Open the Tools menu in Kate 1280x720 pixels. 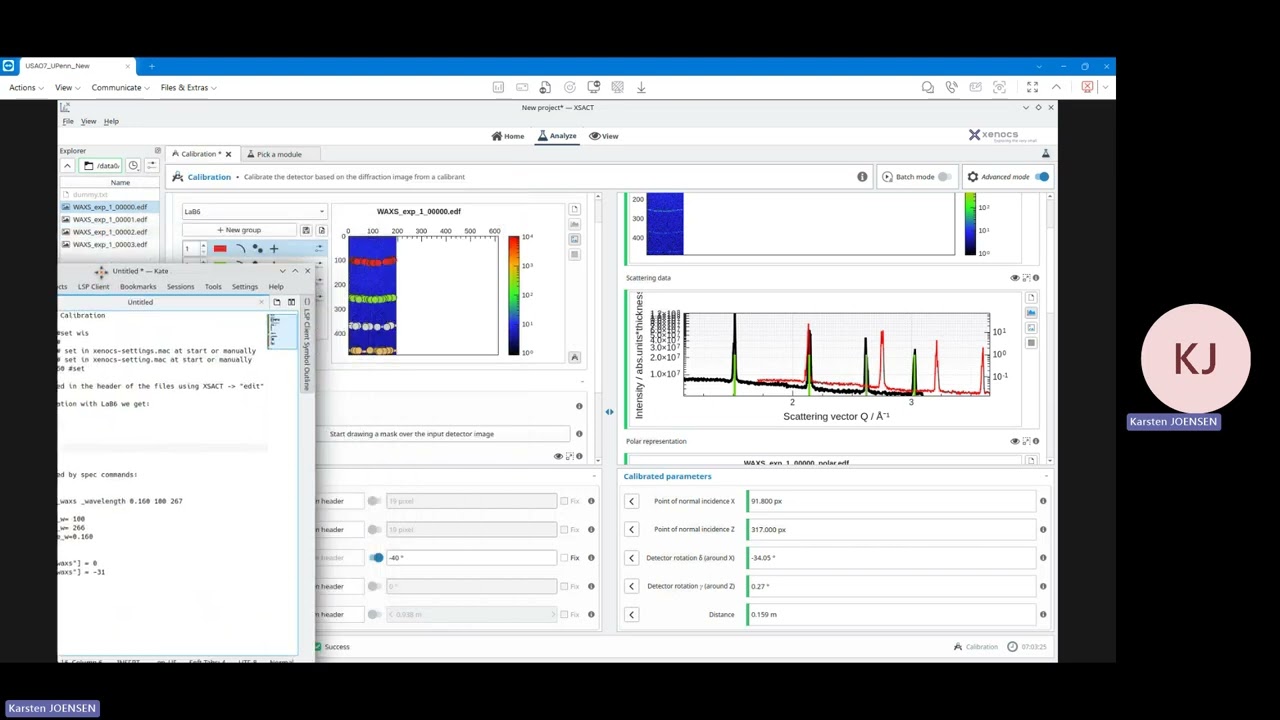point(213,287)
